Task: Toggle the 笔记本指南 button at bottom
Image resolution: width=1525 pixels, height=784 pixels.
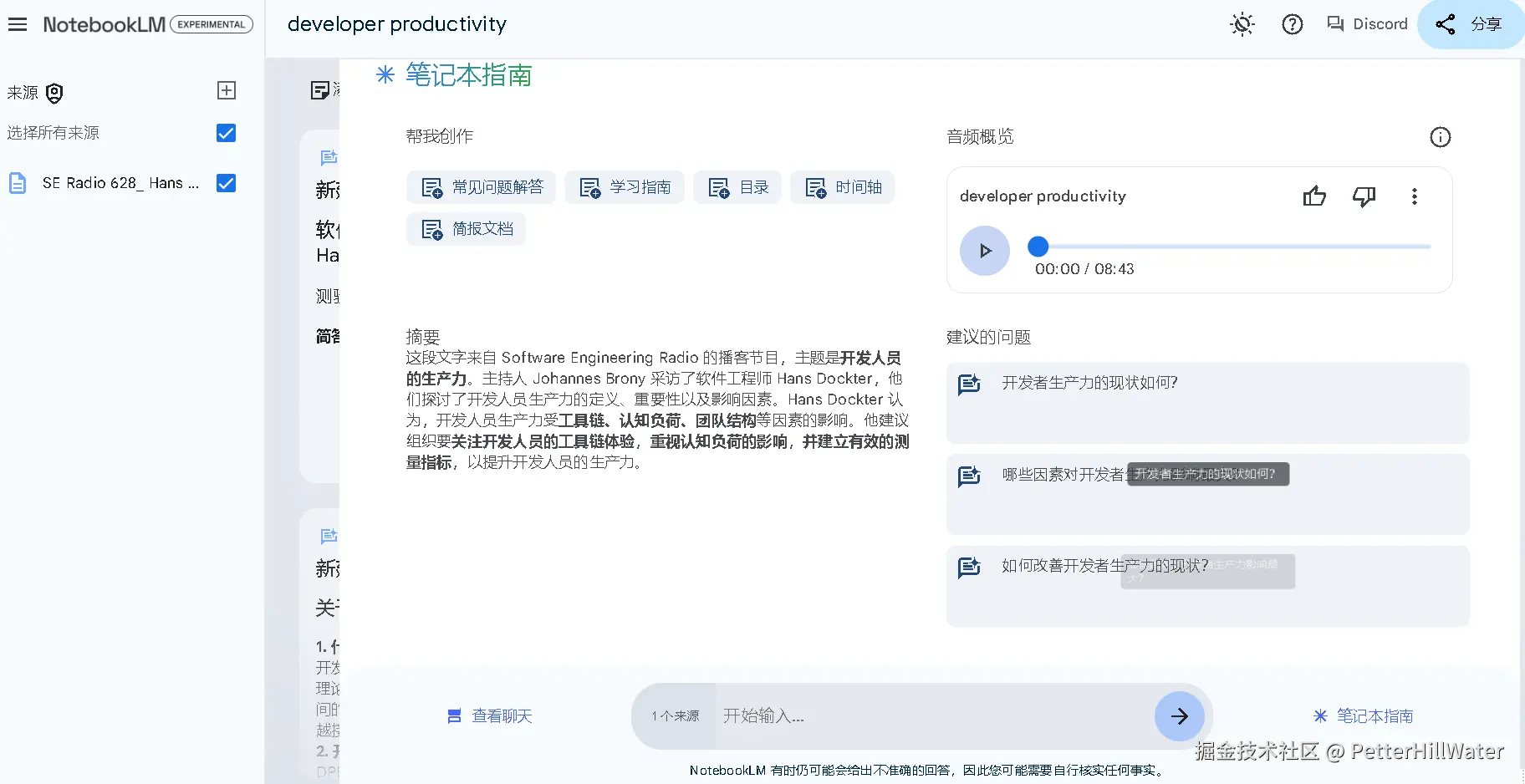Action: click(x=1364, y=716)
